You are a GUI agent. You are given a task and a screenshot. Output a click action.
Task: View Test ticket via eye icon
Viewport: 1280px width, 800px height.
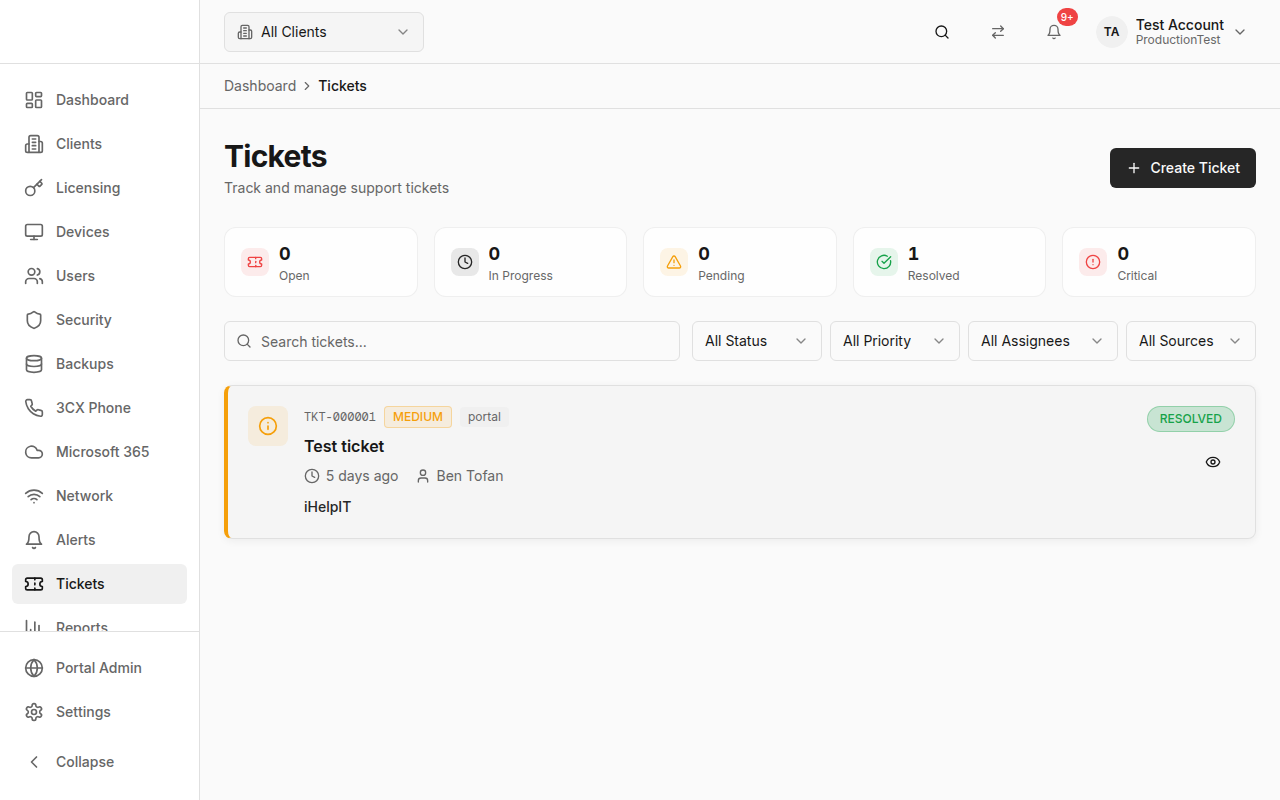tap(1213, 462)
